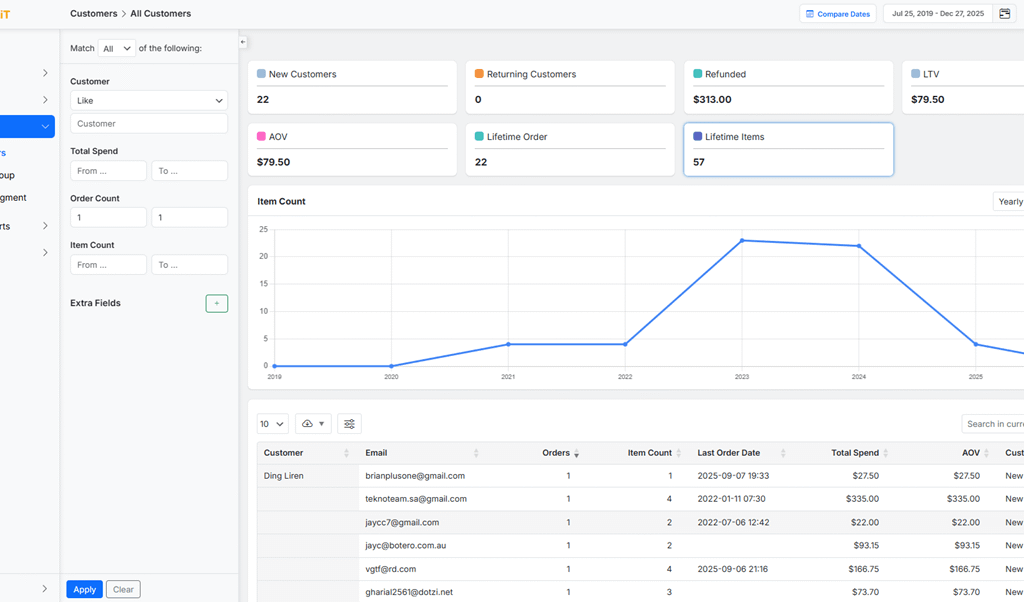Click Customers in the breadcrumb
This screenshot has height=602, width=1024.
coord(93,14)
